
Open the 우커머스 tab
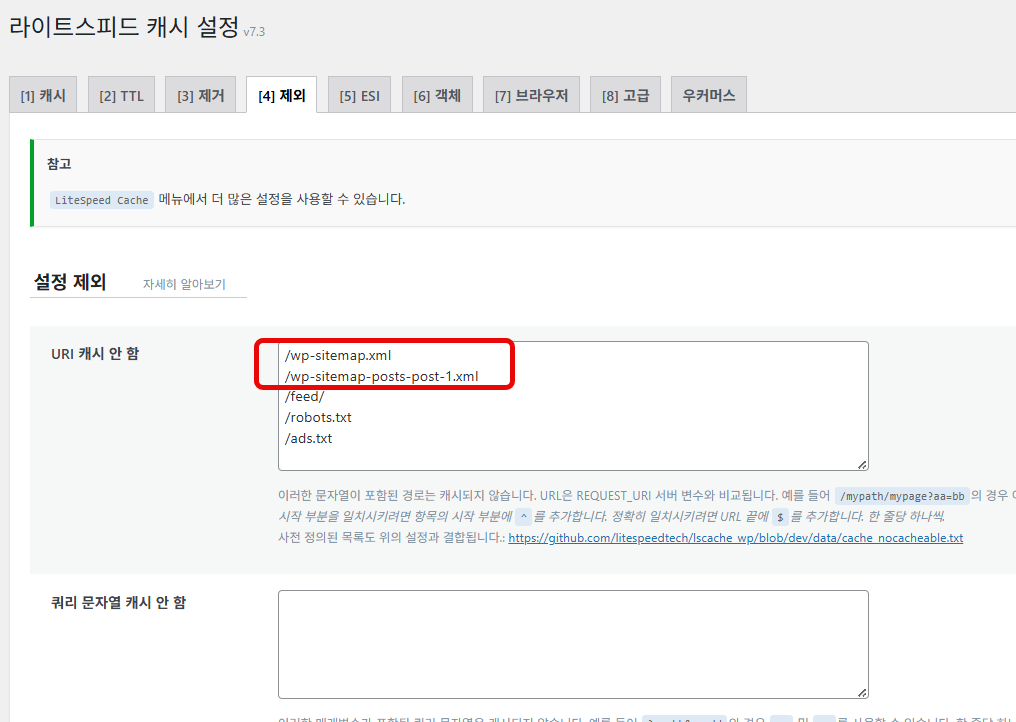[x=708, y=95]
